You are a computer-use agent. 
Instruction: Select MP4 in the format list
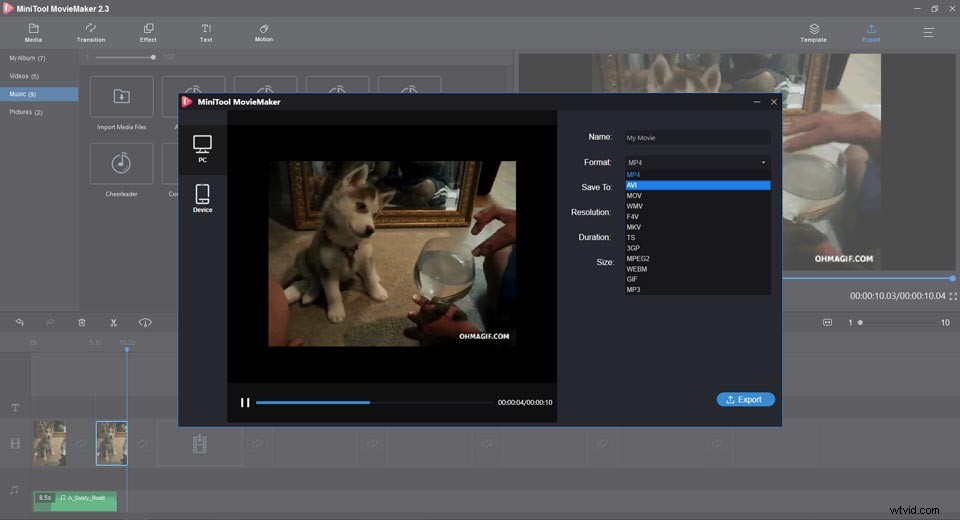point(697,175)
